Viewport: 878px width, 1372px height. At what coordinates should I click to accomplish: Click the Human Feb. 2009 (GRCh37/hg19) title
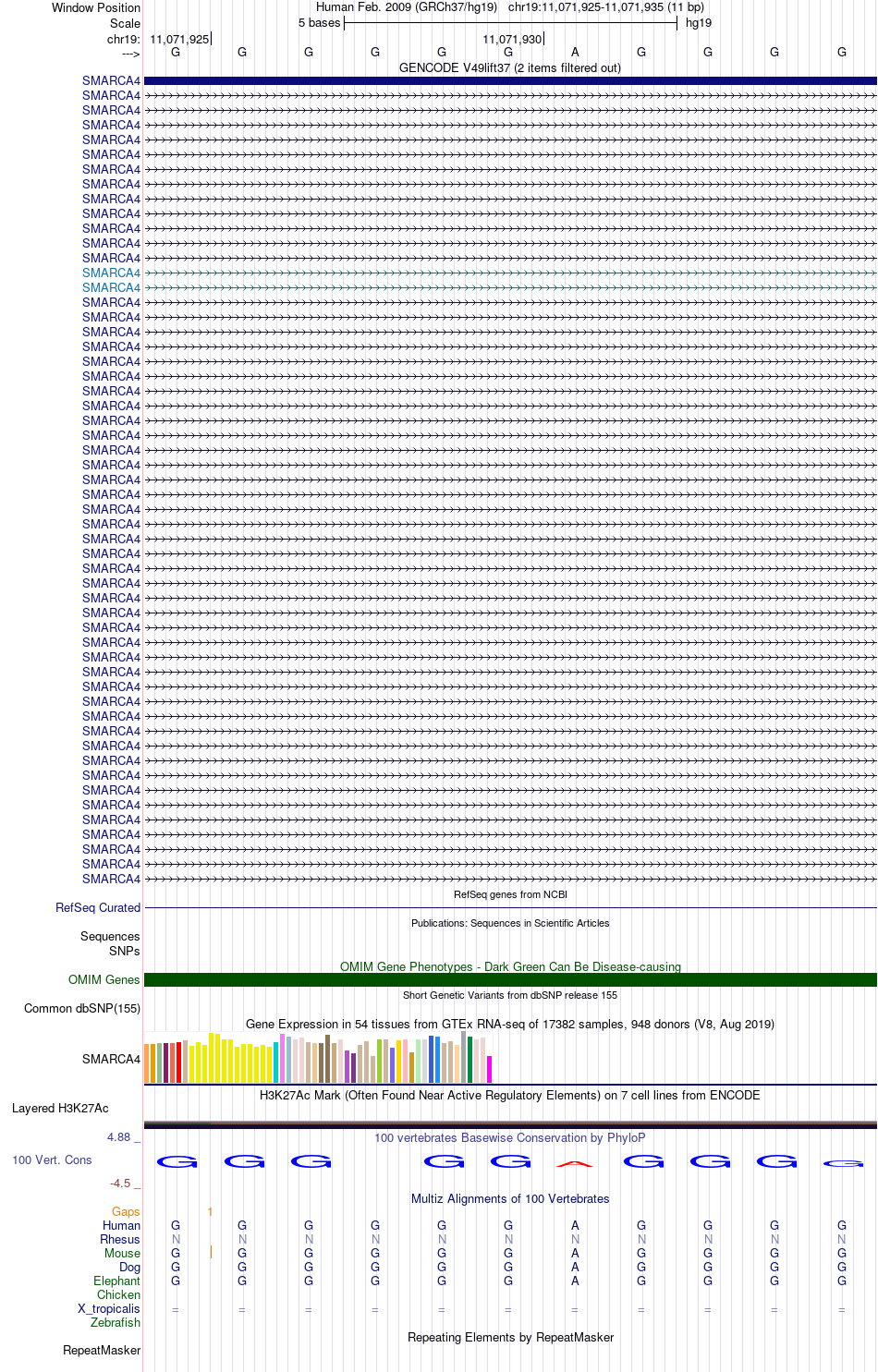407,6
